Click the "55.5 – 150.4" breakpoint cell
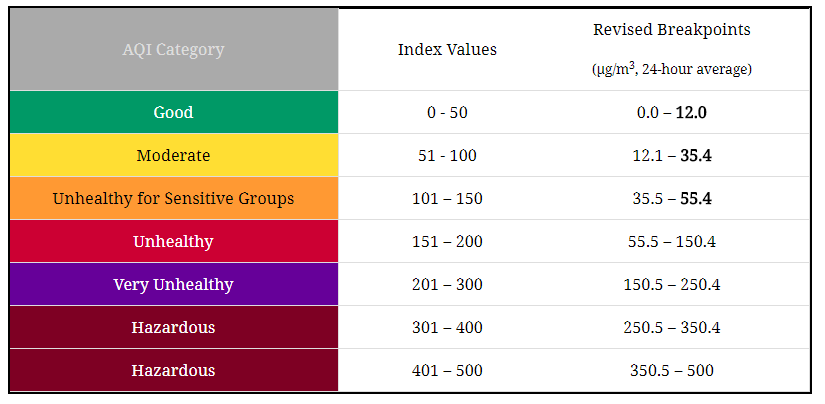Image resolution: width=825 pixels, height=404 pixels. coord(671,242)
